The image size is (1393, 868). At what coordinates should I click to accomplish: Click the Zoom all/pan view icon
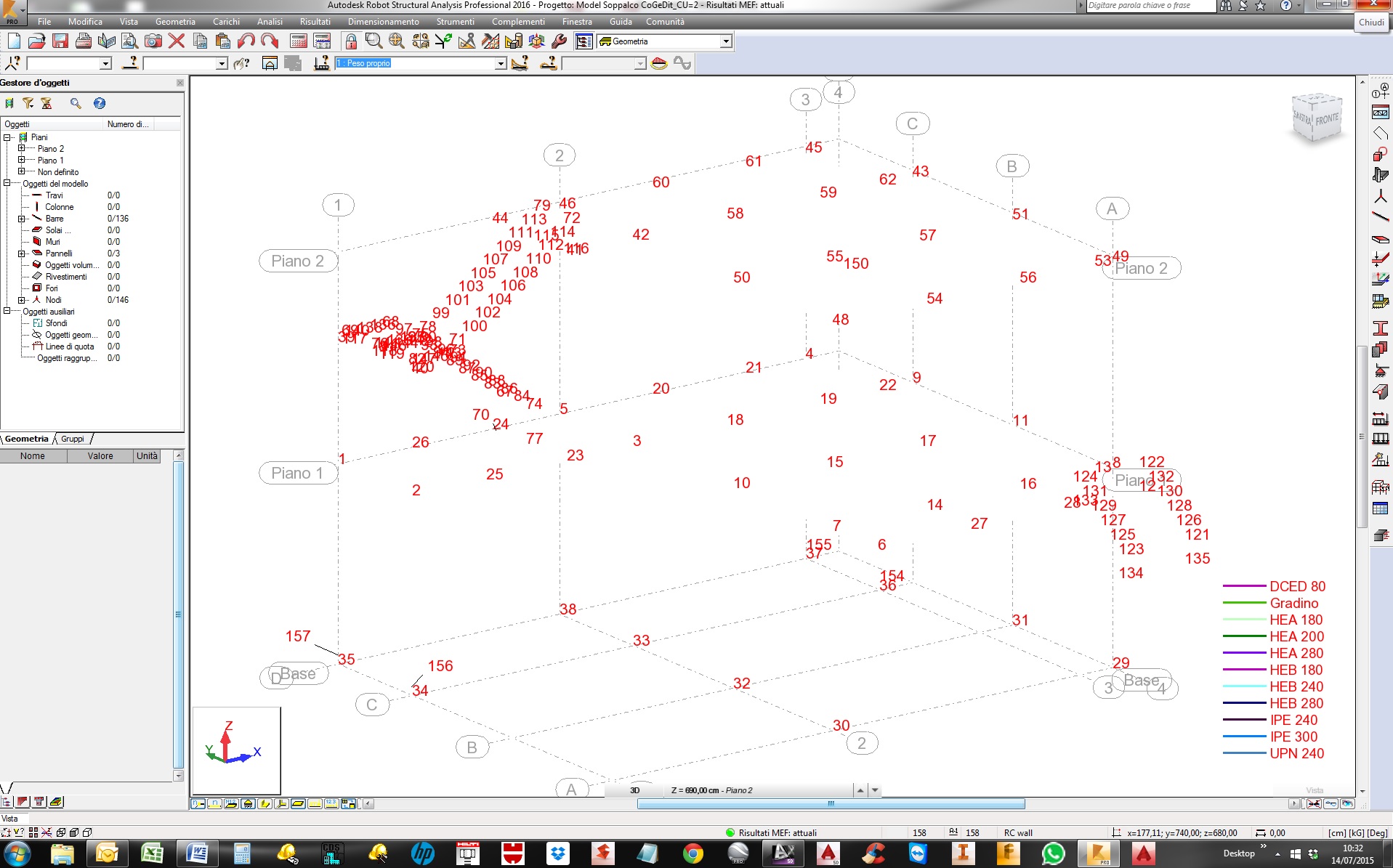(x=397, y=41)
